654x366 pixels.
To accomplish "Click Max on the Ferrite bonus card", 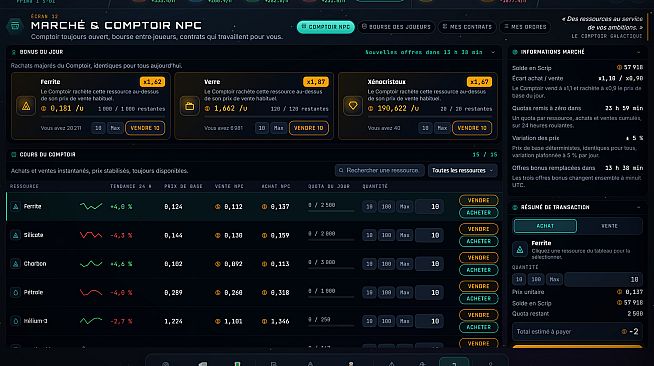I will click(115, 128).
